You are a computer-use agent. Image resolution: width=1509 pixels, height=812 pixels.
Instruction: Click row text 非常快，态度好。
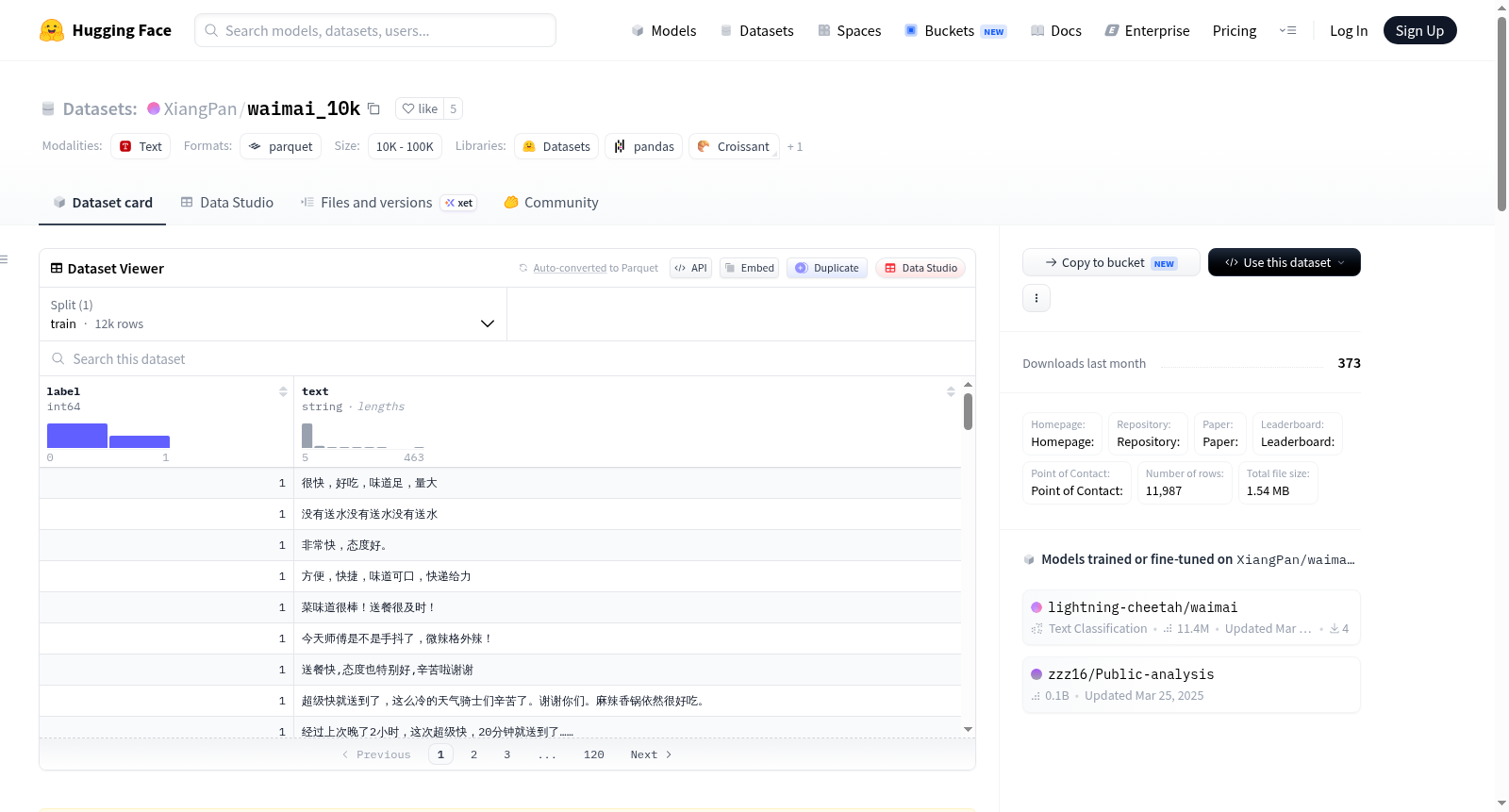click(x=344, y=545)
